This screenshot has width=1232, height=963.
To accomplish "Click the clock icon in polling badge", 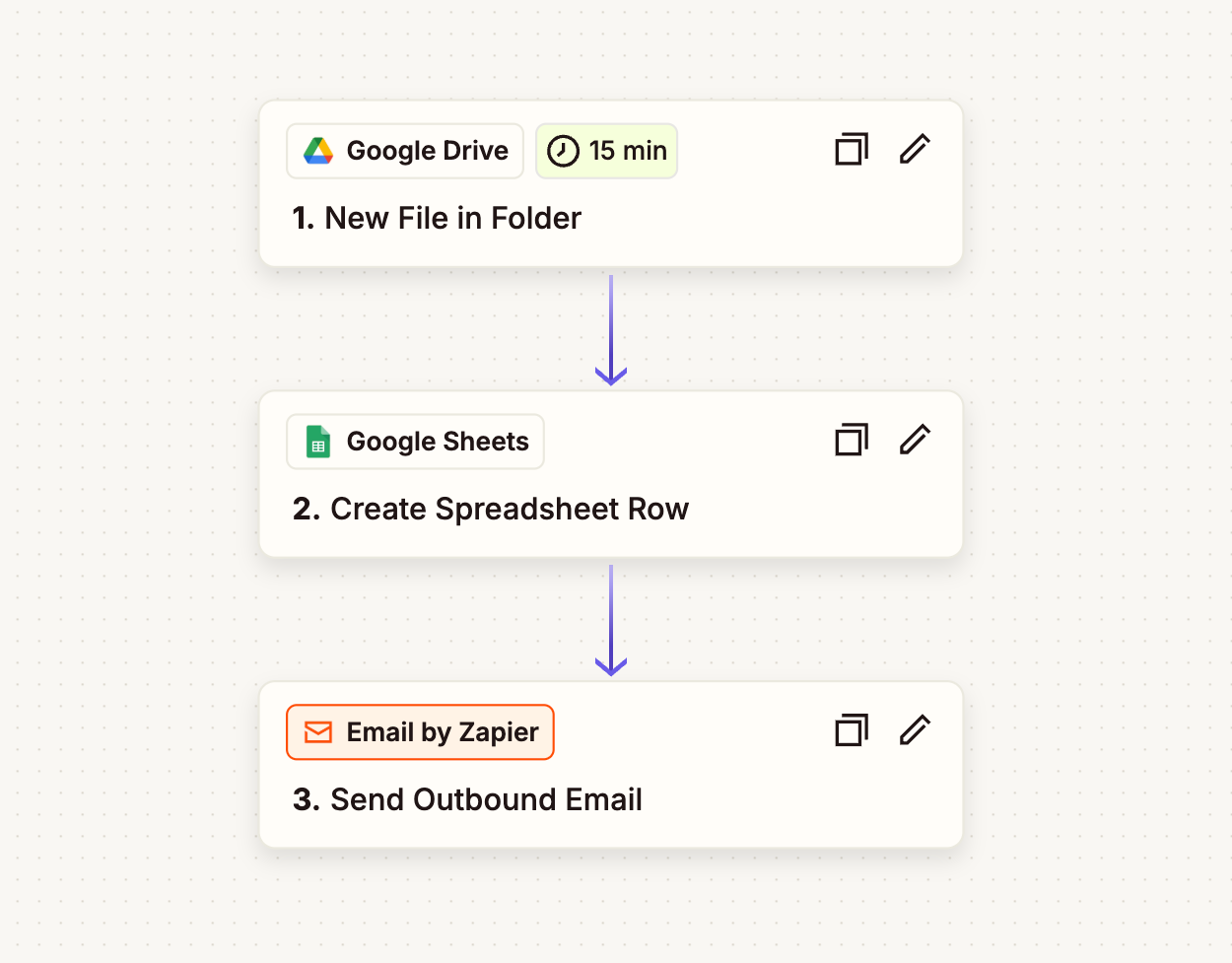I will tap(563, 151).
